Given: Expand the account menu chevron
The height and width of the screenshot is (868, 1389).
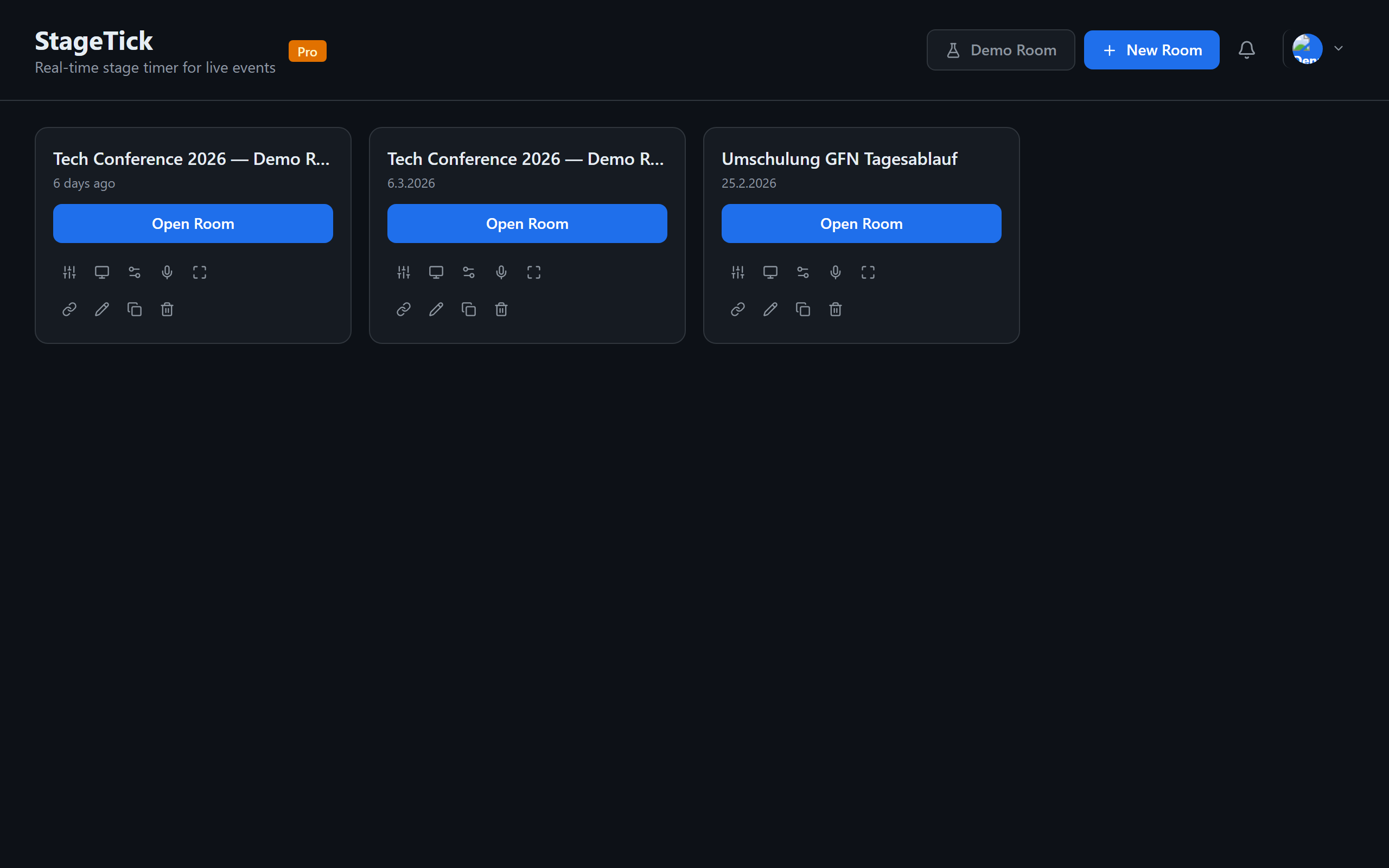Looking at the screenshot, I should tap(1339, 49).
